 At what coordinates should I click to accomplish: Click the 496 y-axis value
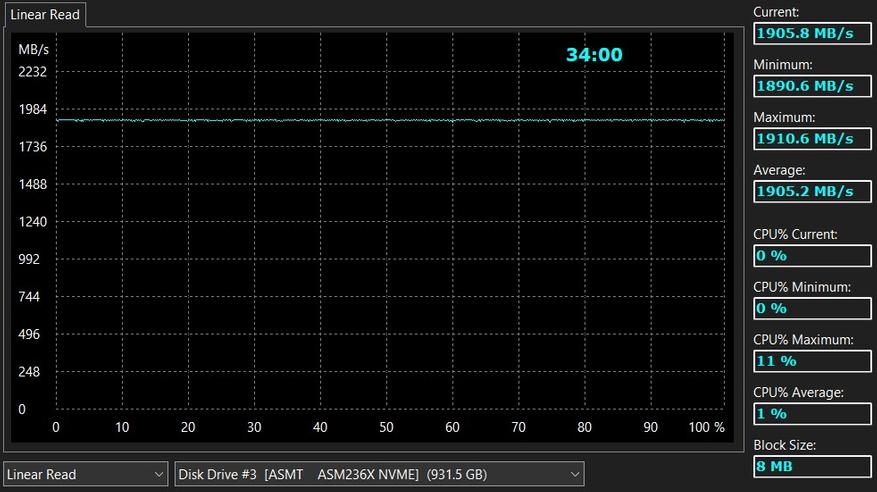point(29,334)
